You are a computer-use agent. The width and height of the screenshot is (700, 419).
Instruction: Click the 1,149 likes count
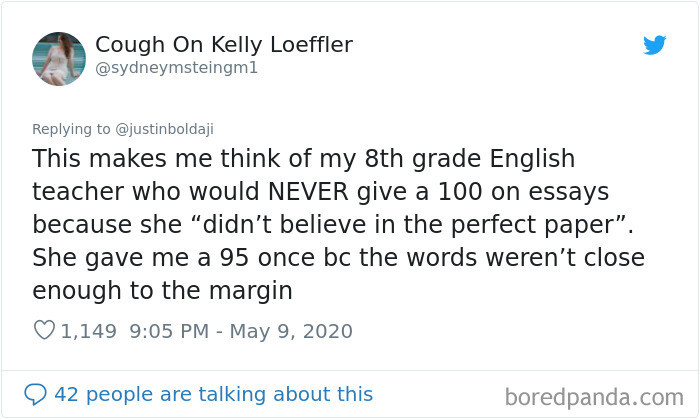tap(89, 330)
